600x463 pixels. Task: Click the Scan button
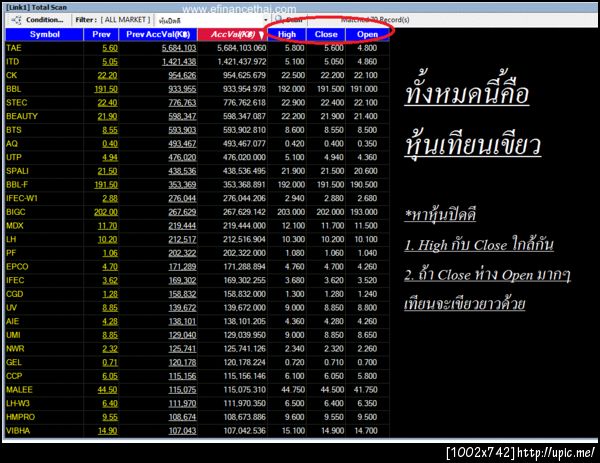pos(290,19)
